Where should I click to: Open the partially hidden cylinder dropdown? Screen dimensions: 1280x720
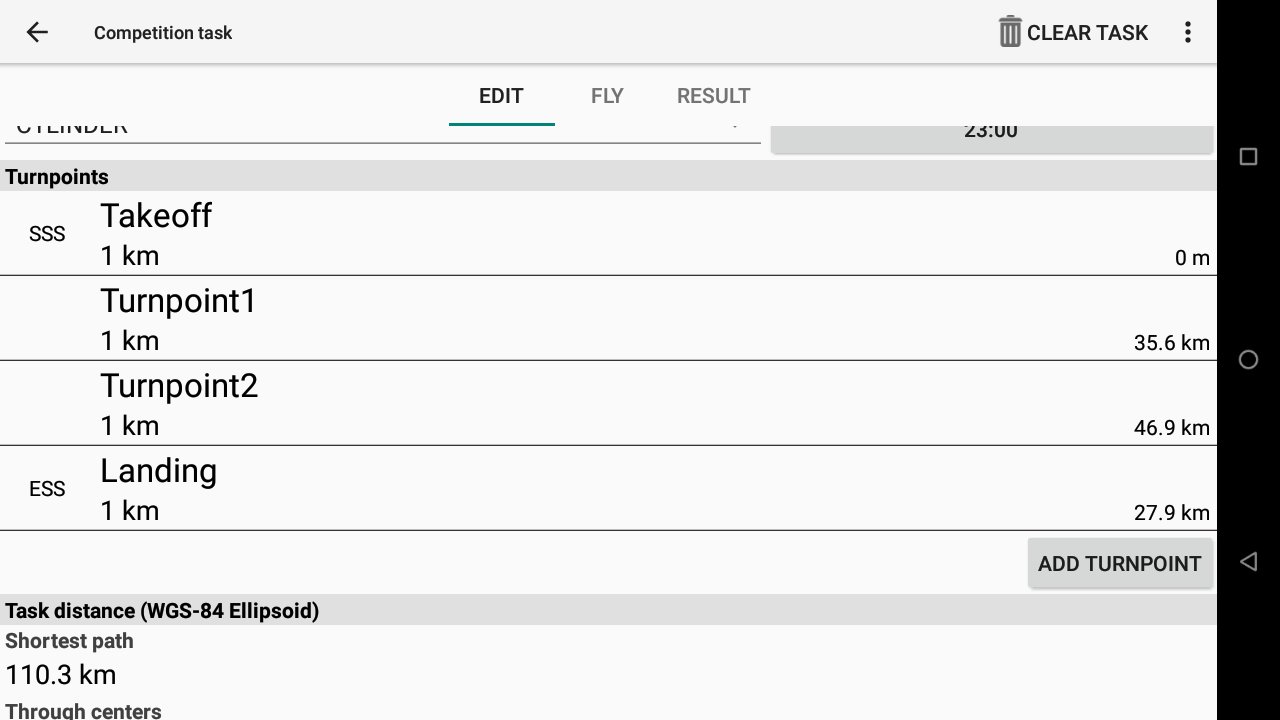(383, 134)
